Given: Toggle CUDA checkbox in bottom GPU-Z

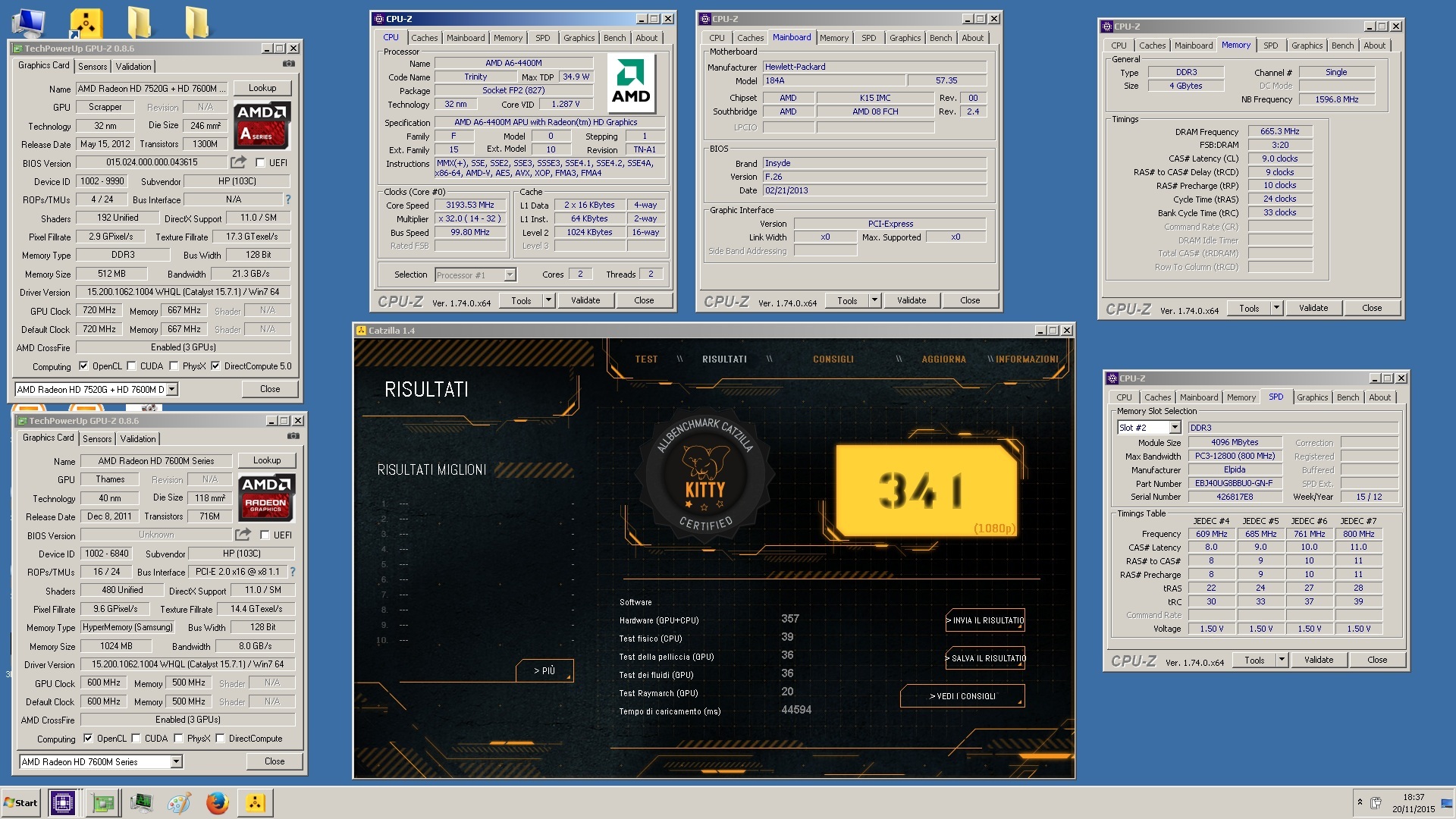Looking at the screenshot, I should [136, 738].
